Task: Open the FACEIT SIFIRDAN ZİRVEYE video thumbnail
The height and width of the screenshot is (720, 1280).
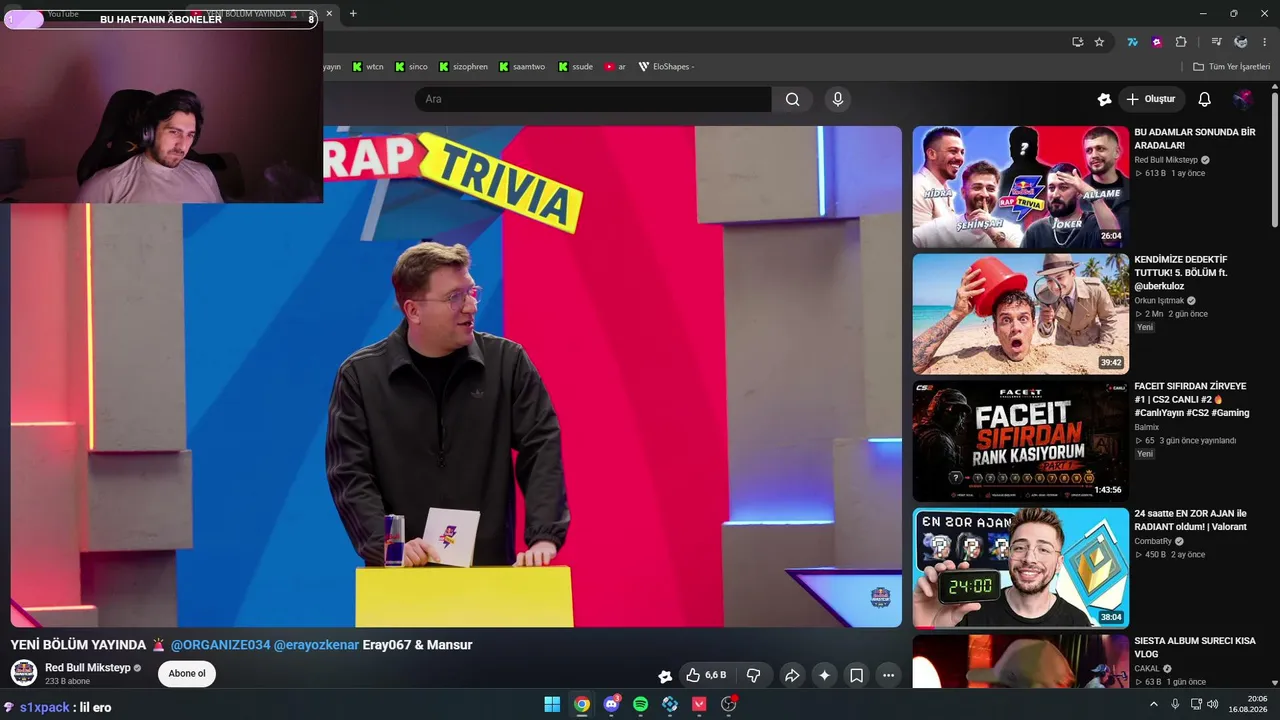Action: pos(1021,441)
